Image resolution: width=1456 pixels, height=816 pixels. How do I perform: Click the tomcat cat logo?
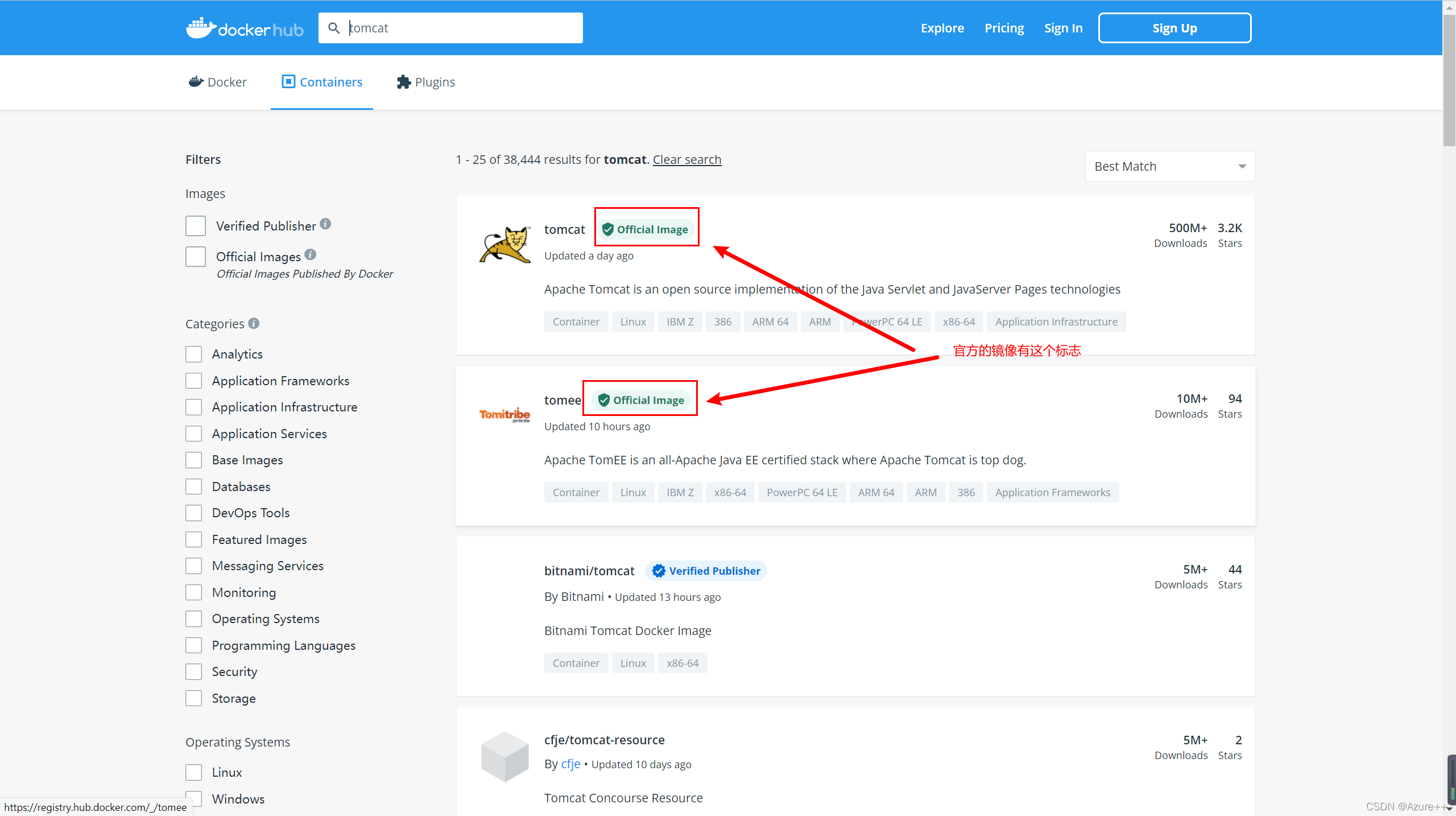click(x=505, y=245)
